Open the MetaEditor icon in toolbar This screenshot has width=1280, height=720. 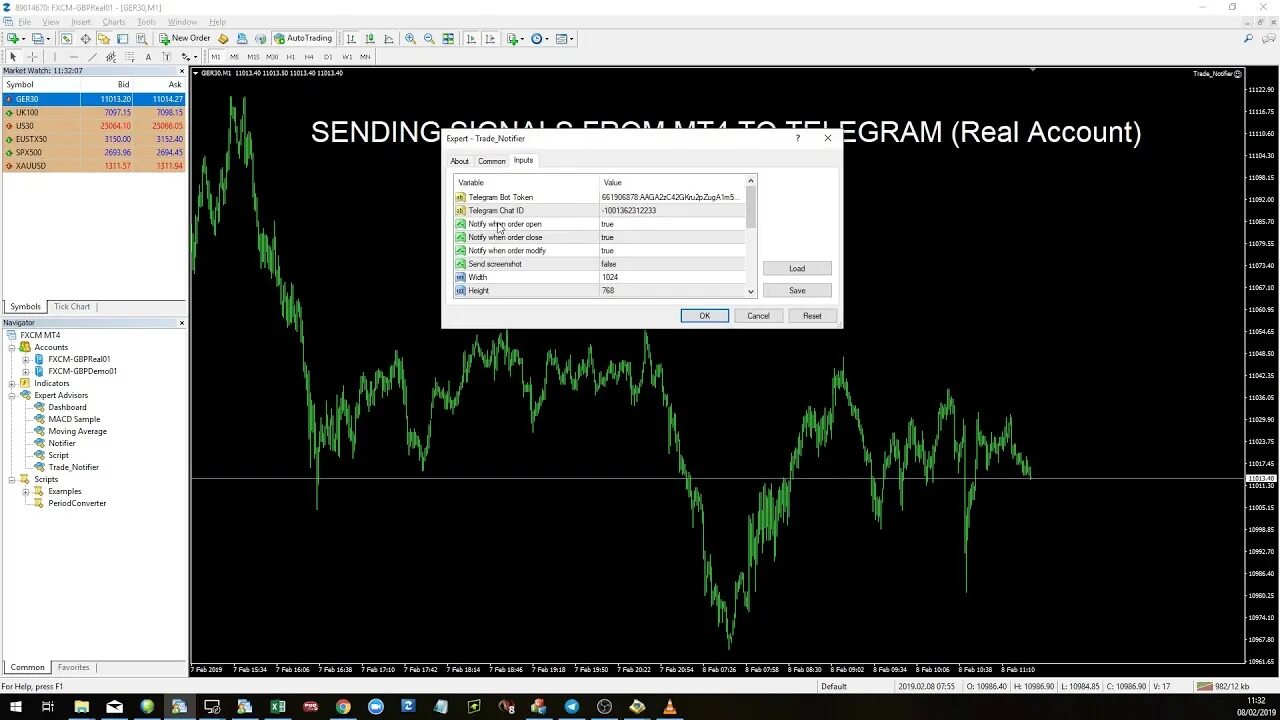pyautogui.click(x=223, y=38)
